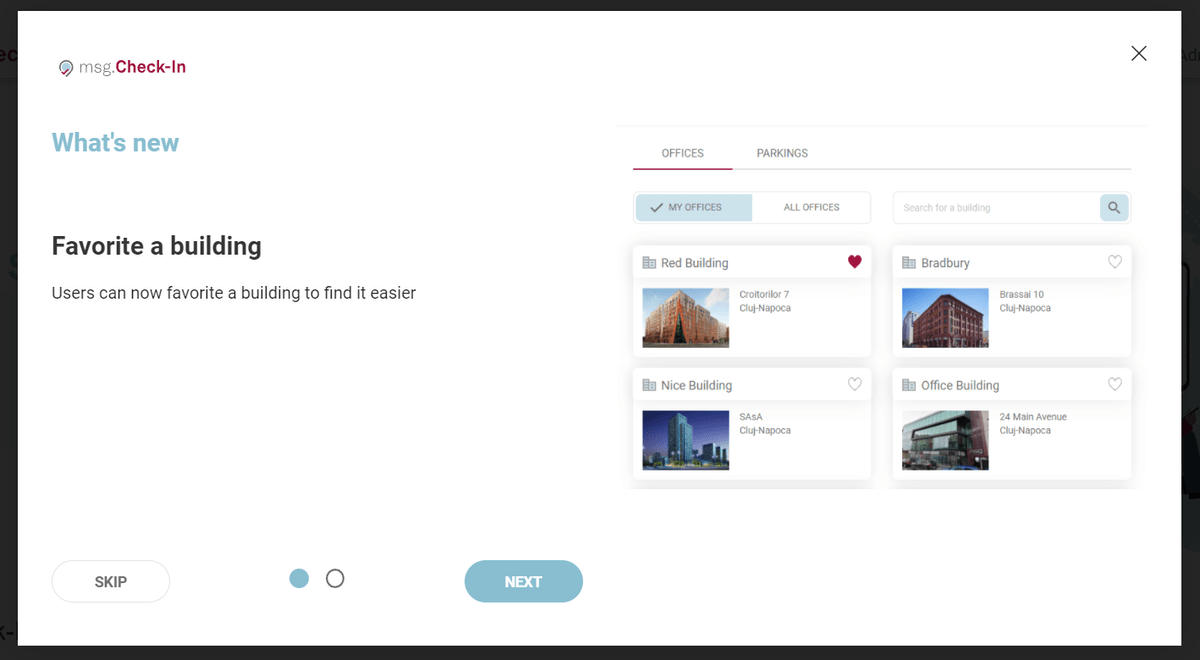Click building icon beside Red Building title
1200x660 pixels.
(x=649, y=263)
